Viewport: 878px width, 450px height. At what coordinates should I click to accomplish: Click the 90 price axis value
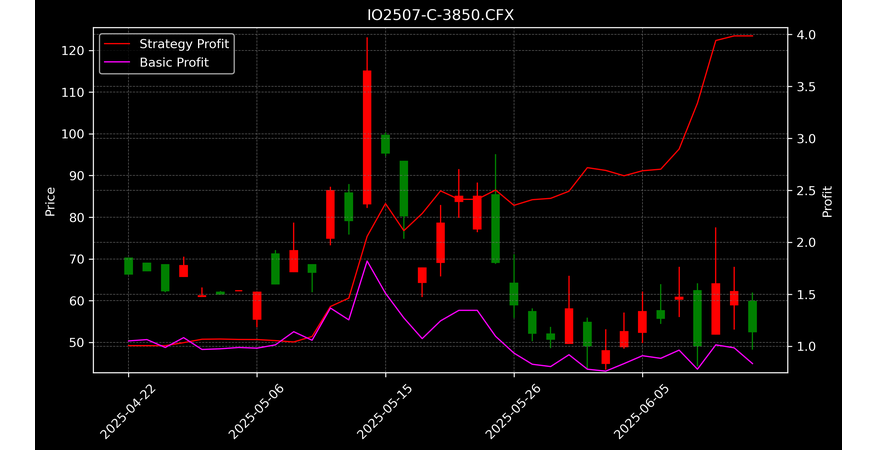(77, 176)
